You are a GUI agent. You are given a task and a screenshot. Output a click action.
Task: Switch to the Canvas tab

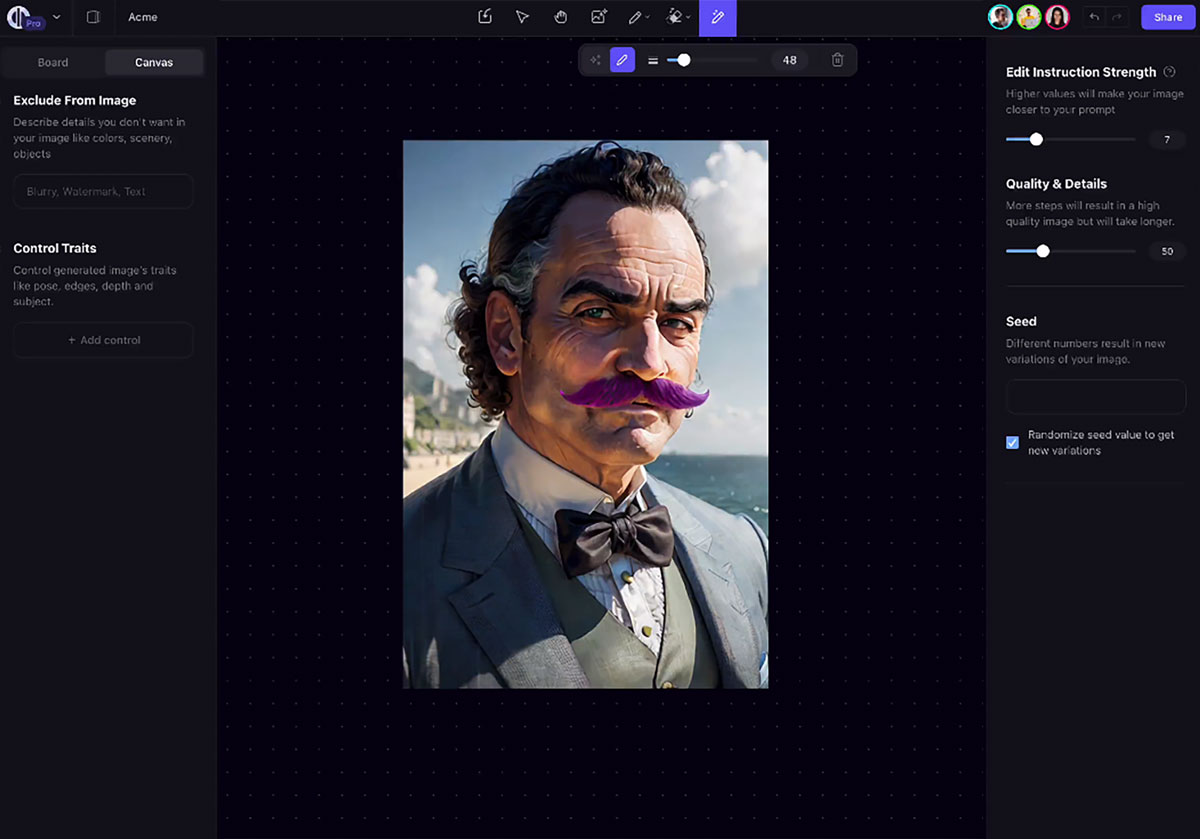pyautogui.click(x=154, y=62)
